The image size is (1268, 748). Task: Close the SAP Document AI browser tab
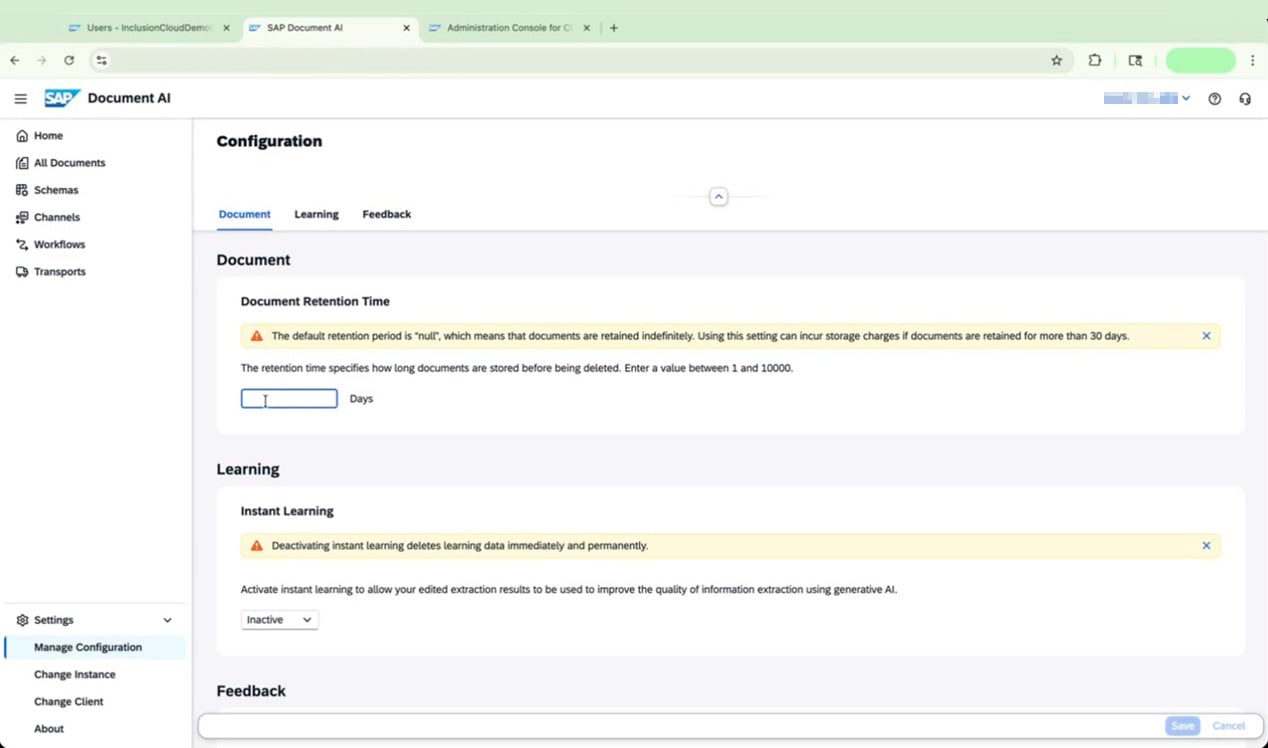[406, 28]
